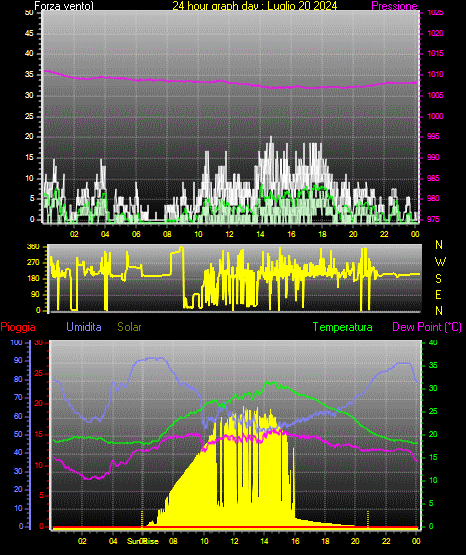Click the 'SunRise' marker label on time axis

point(143,541)
